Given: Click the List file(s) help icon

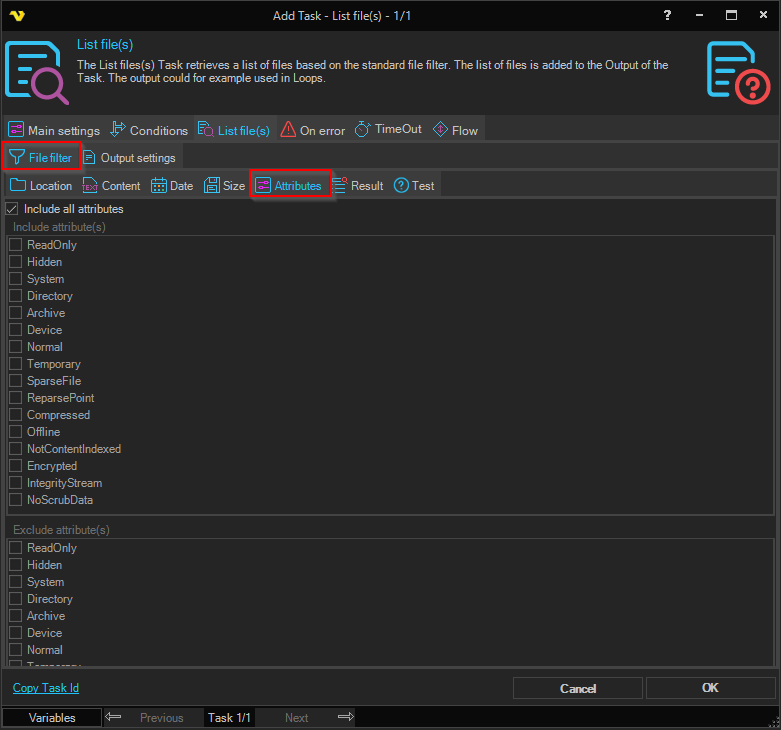Looking at the screenshot, I should click(x=737, y=71).
